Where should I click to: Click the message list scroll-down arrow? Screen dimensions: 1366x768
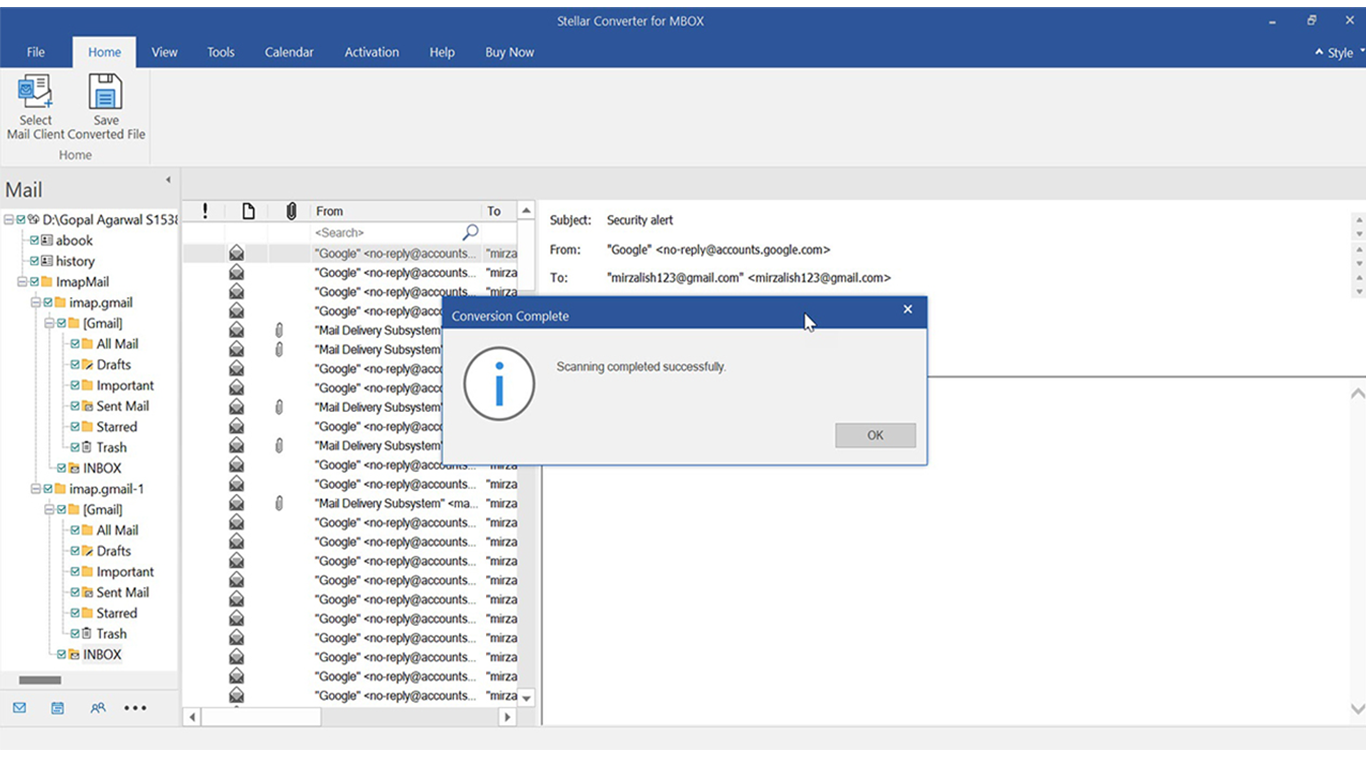[526, 698]
